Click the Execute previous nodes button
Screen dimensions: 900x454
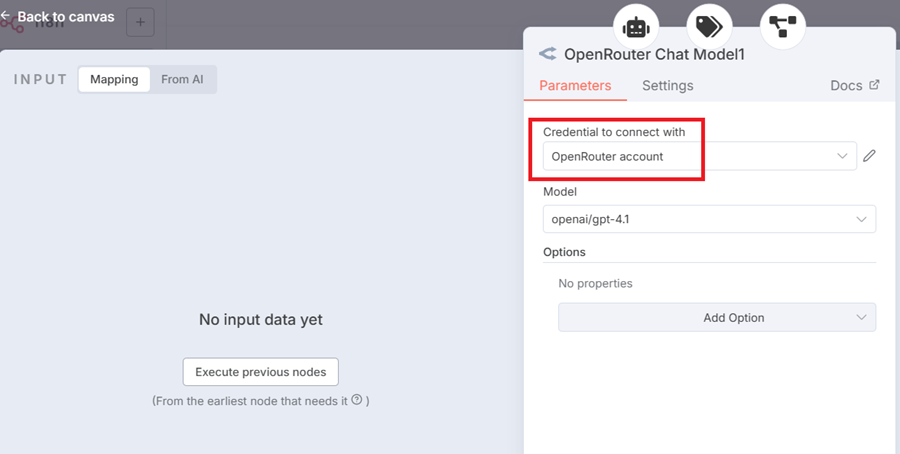coord(261,372)
